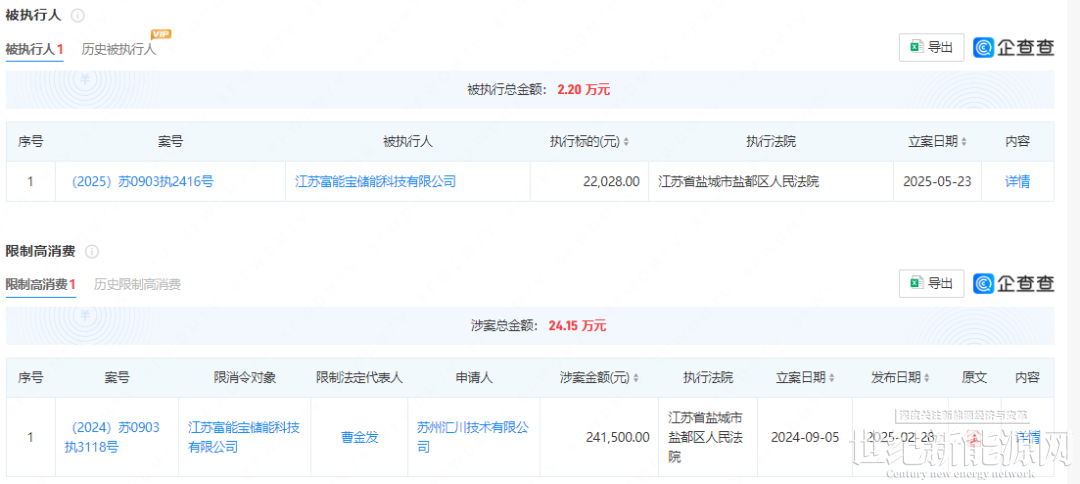Click 企查查 logo in 限制高消费 section

point(1013,283)
